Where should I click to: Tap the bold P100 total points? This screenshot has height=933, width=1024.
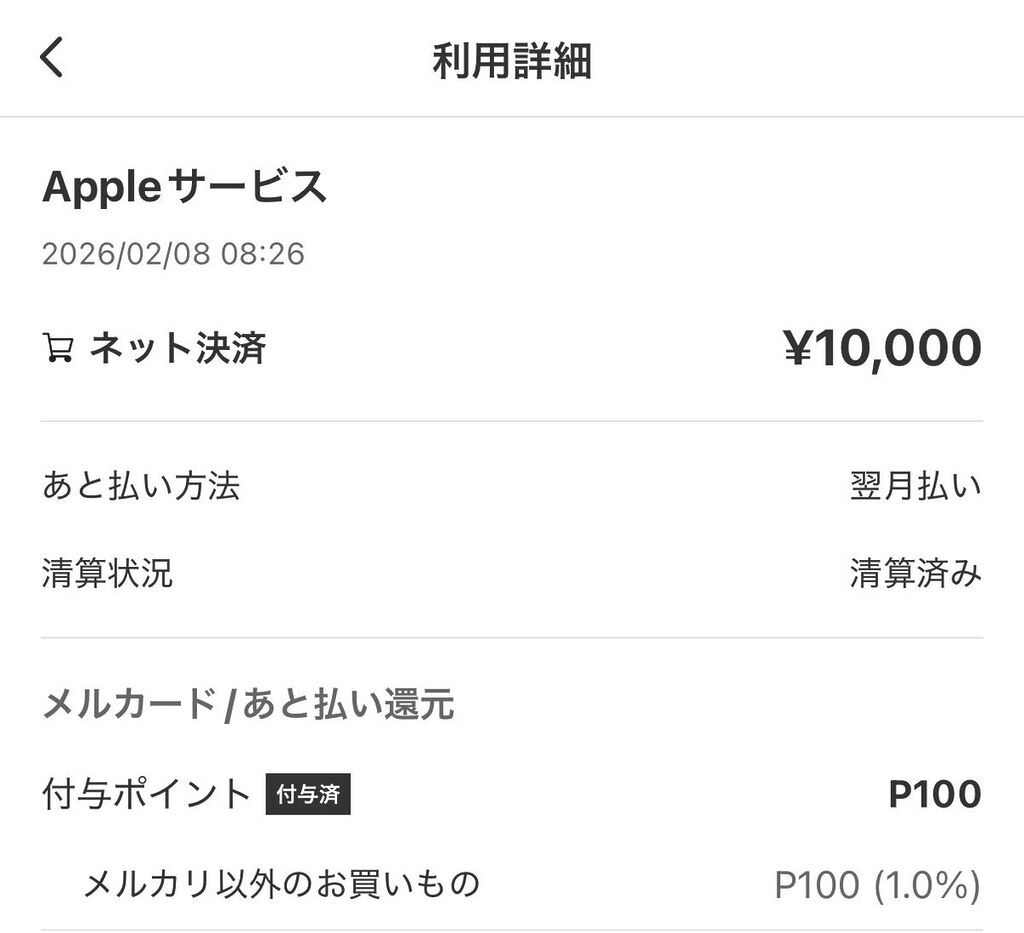934,795
